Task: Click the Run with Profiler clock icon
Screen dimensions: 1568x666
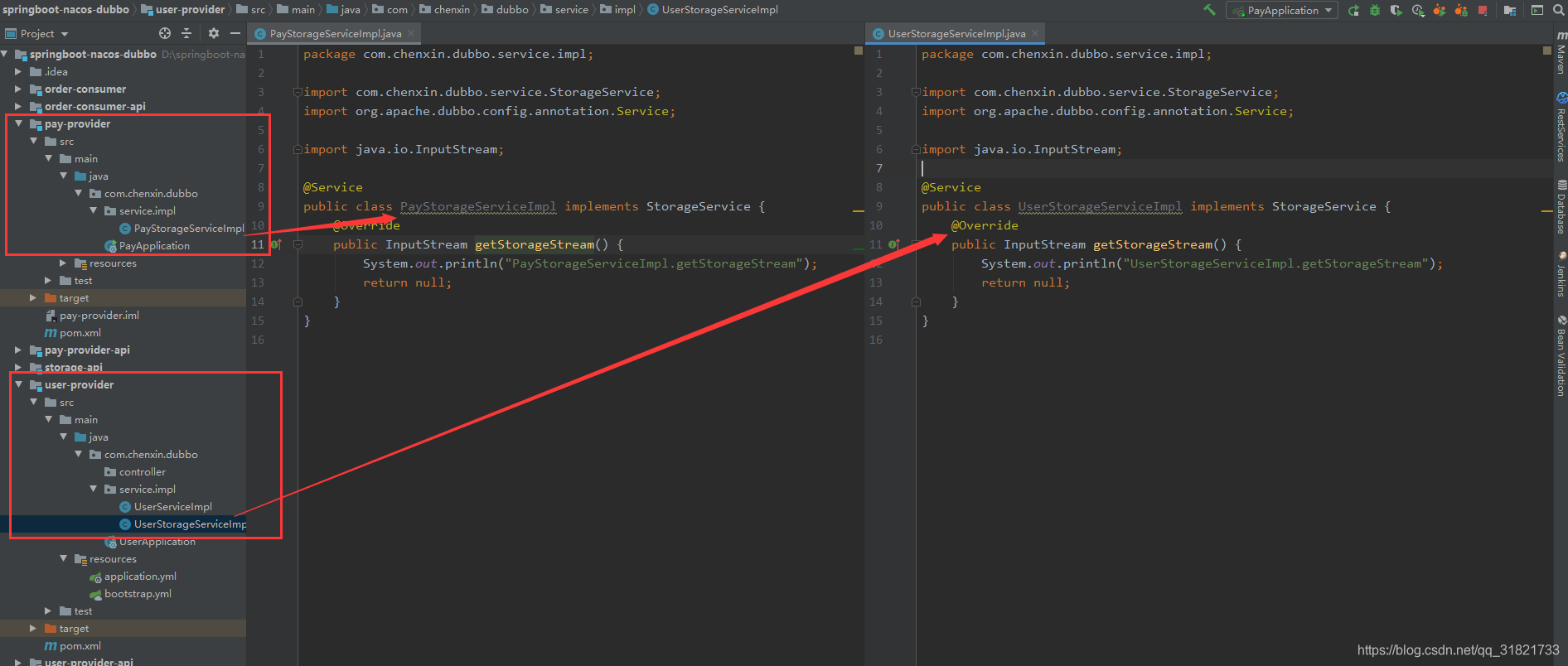Action: click(x=1418, y=10)
